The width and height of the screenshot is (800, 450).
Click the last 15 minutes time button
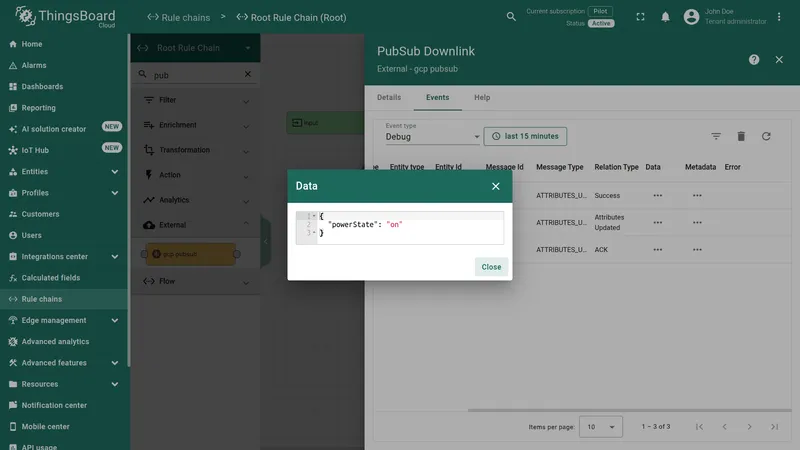525,136
